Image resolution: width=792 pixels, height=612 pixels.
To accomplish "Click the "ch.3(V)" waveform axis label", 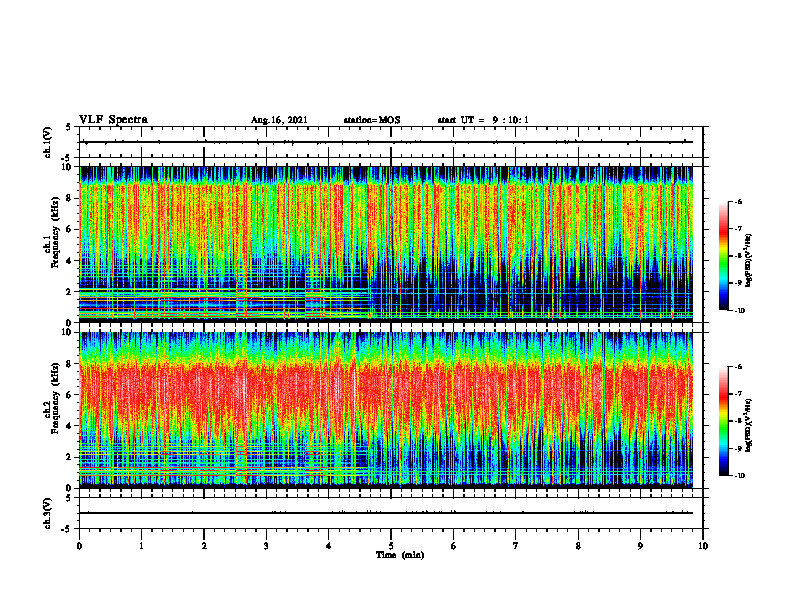I will pos(48,513).
